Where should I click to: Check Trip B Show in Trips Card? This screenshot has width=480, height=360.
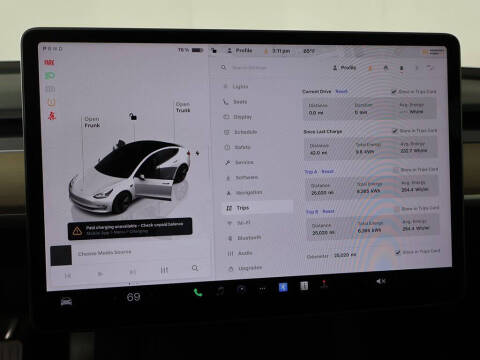pyautogui.click(x=396, y=209)
